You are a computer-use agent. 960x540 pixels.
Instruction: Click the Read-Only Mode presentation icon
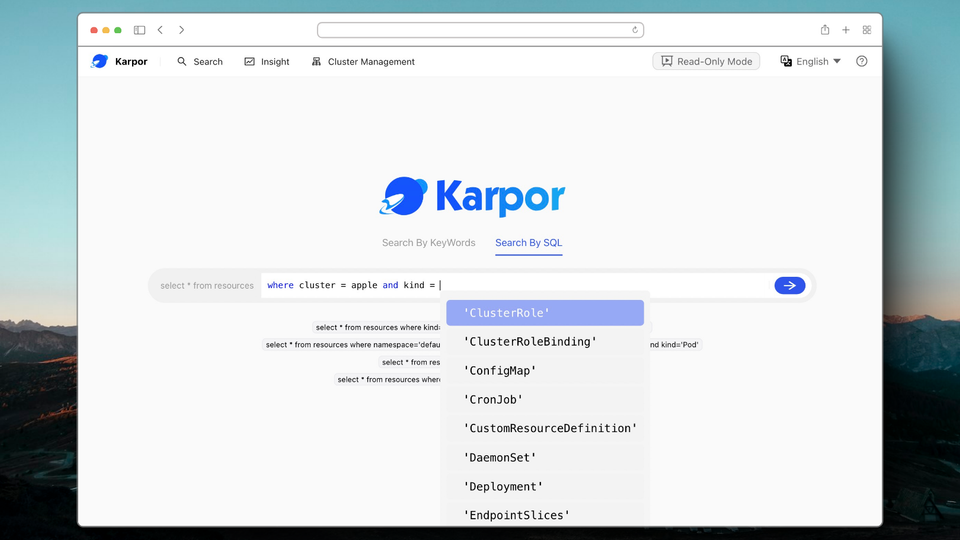coord(667,61)
